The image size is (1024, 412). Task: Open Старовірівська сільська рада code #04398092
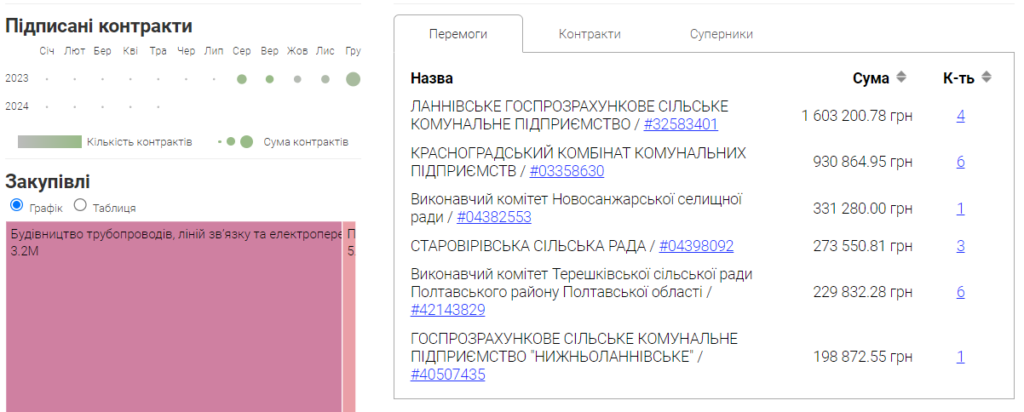point(696,245)
